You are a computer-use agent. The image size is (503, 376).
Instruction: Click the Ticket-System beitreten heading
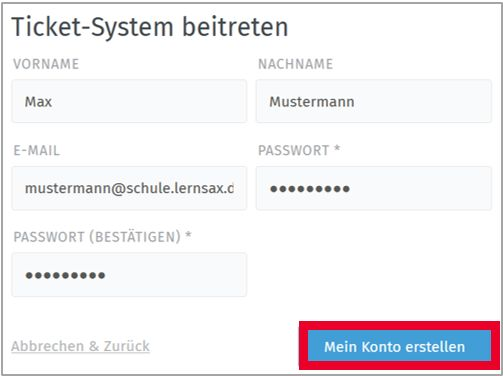(x=150, y=27)
